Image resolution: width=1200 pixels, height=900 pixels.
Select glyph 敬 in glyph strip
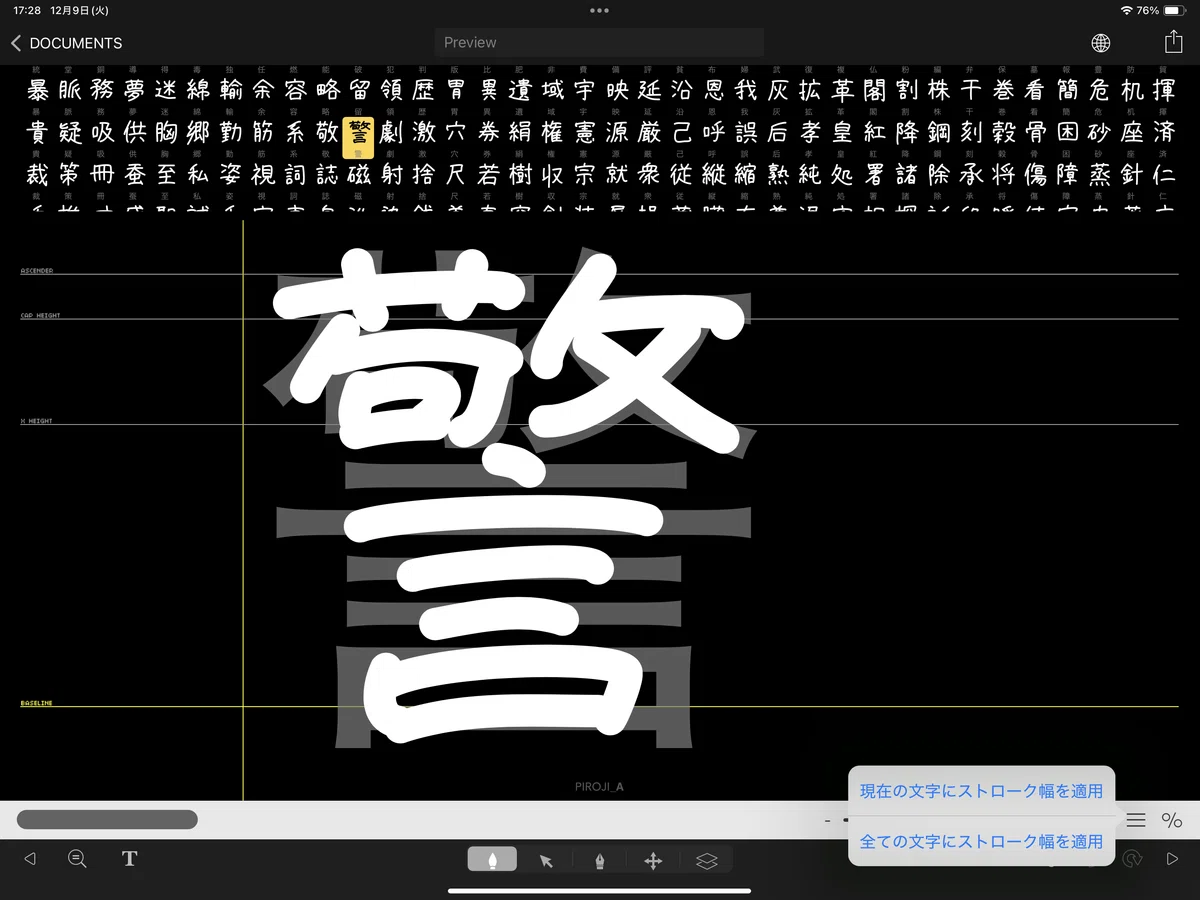pyautogui.click(x=327, y=132)
